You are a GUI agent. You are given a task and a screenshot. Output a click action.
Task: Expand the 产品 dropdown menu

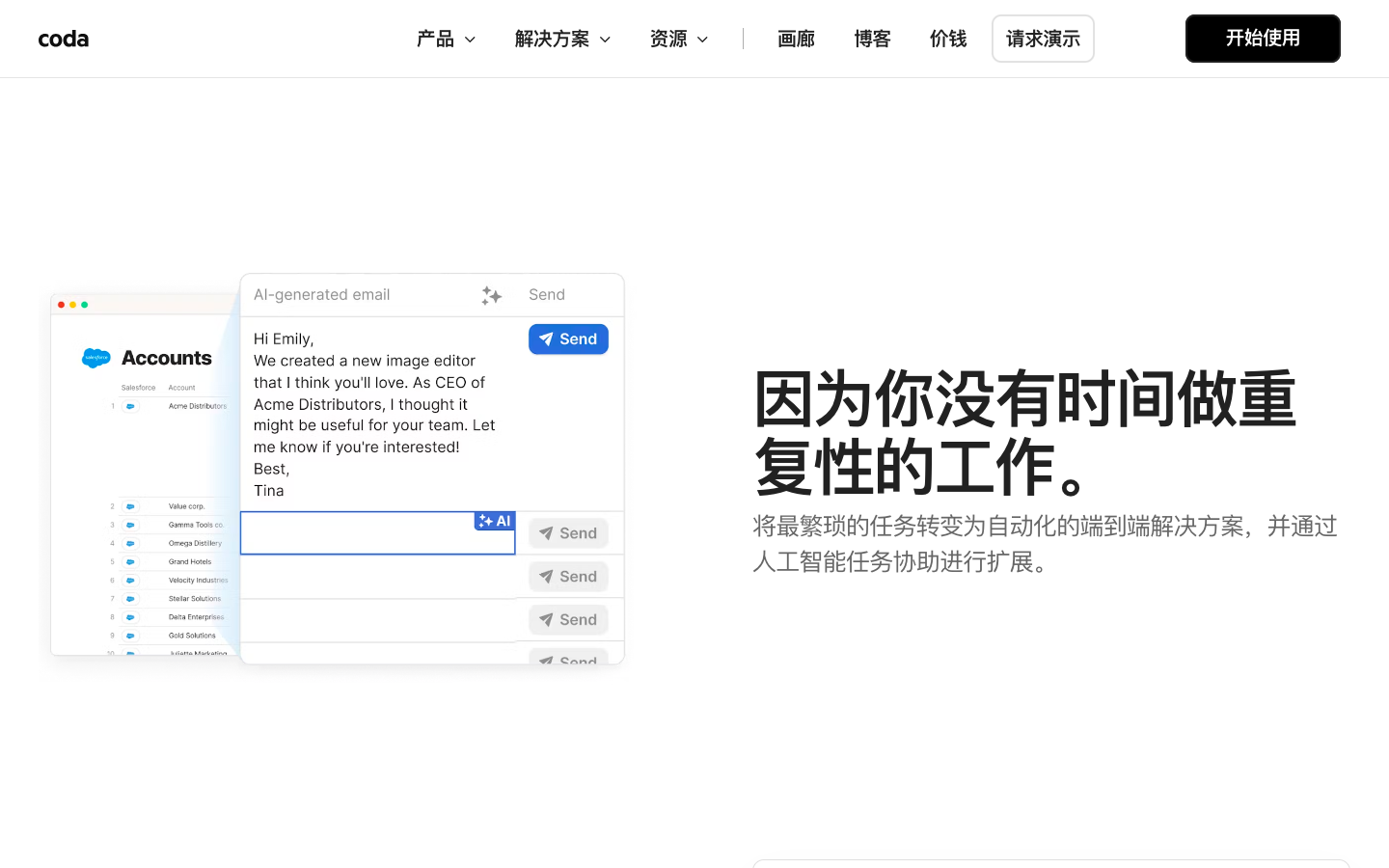click(446, 39)
